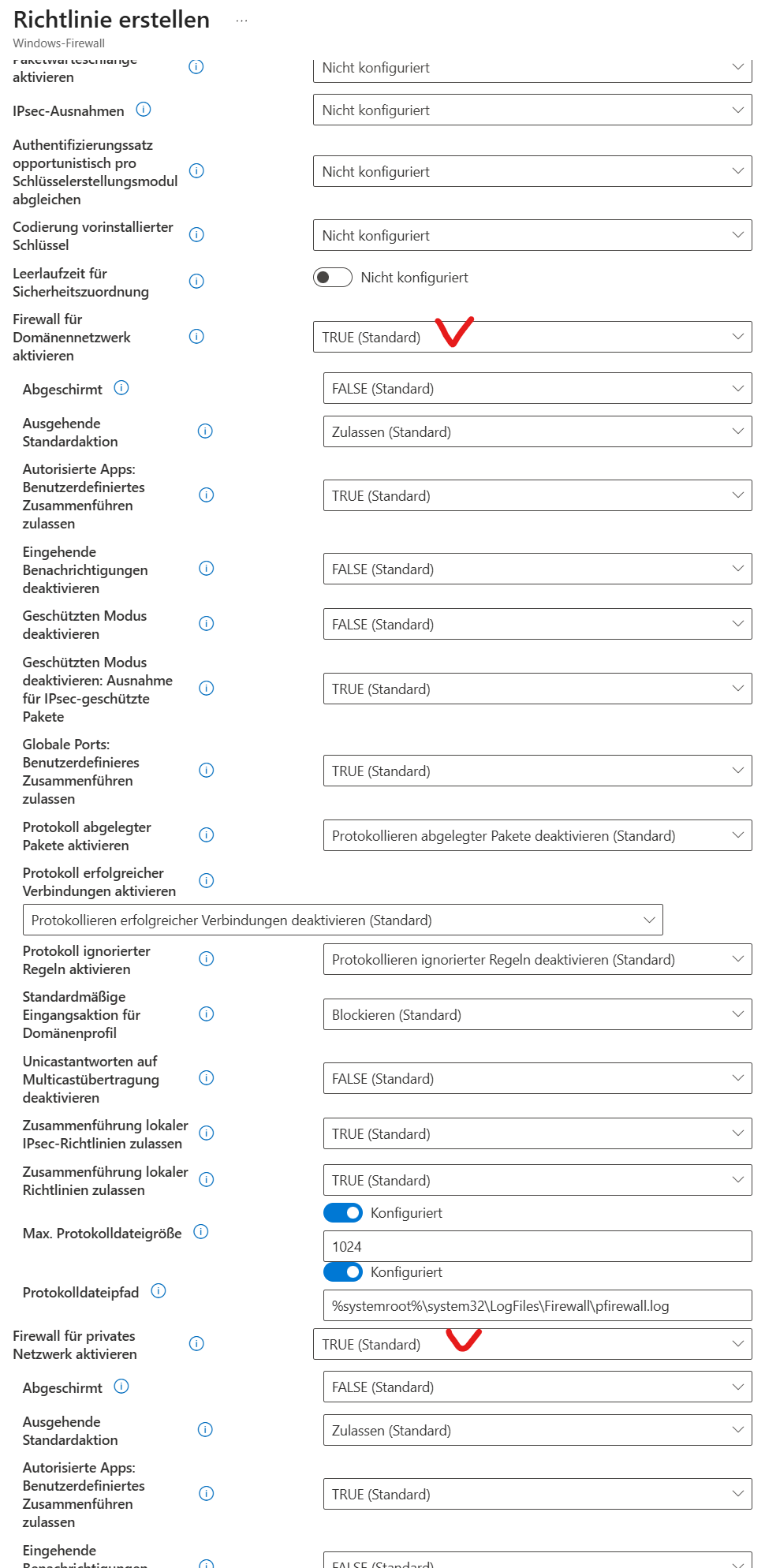Viewport: 765px width, 1568px height.
Task: Expand Ausgehende Standardaktion dropdown under Domänennetzwerk
Action: tap(537, 432)
